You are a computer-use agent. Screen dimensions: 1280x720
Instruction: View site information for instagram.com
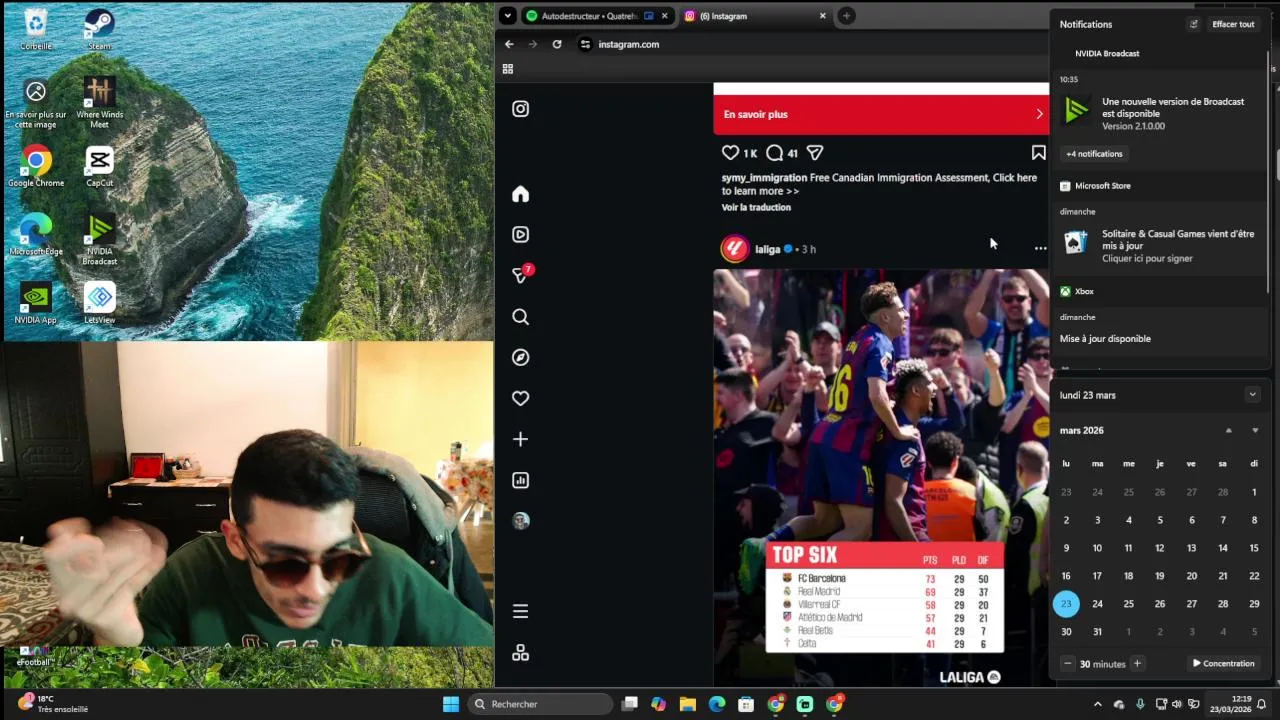(x=585, y=44)
